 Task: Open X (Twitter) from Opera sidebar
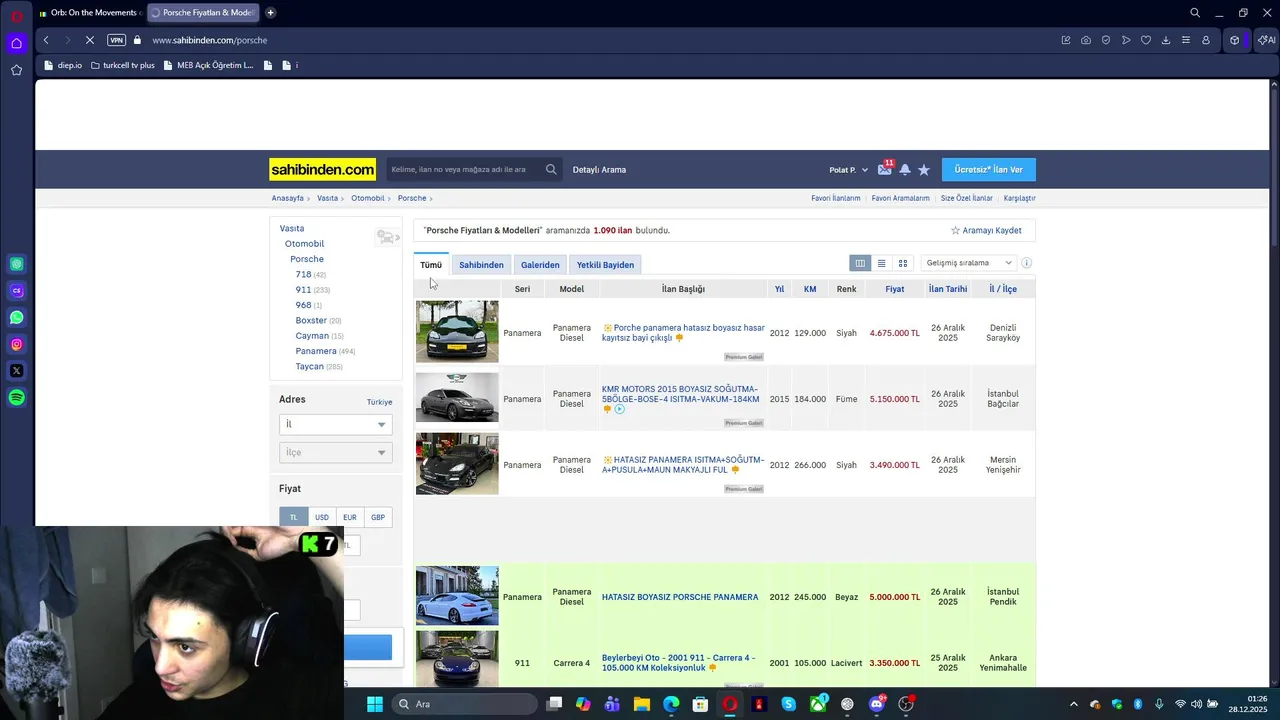click(17, 371)
